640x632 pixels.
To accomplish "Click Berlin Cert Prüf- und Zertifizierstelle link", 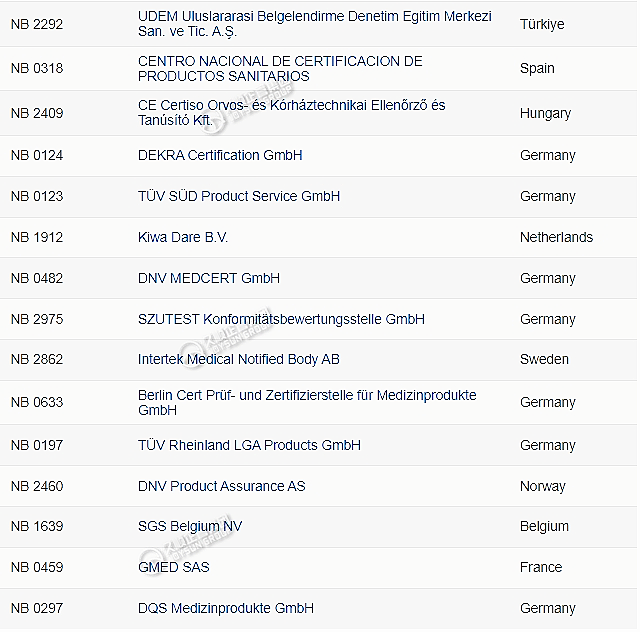I will [x=307, y=403].
